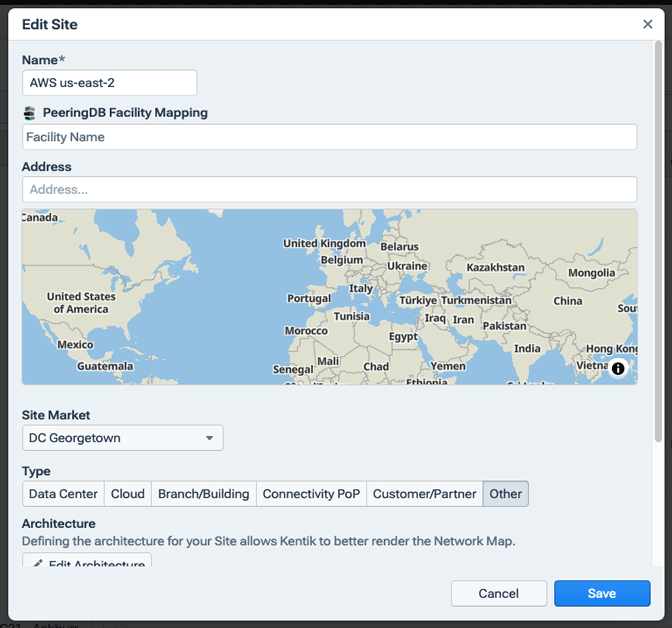The width and height of the screenshot is (672, 628).
Task: Click Egypt label on the map
Action: coord(403,337)
